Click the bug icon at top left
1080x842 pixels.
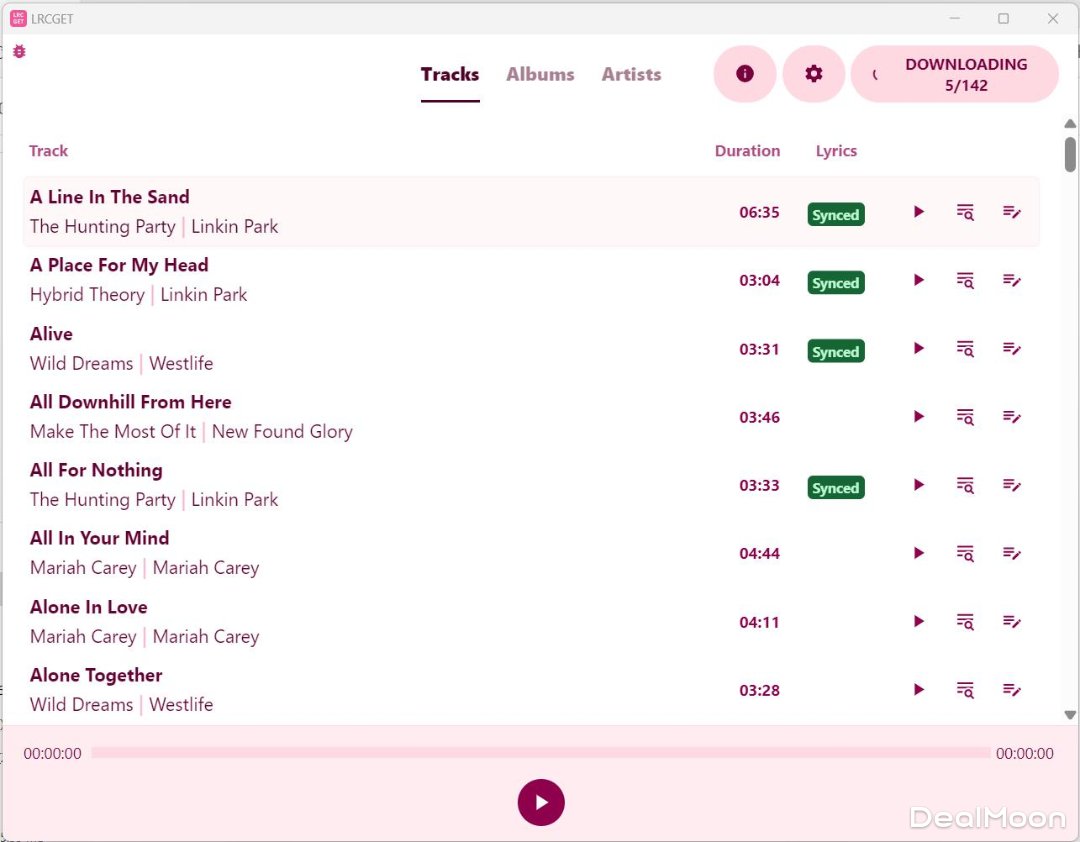pyautogui.click(x=19, y=51)
